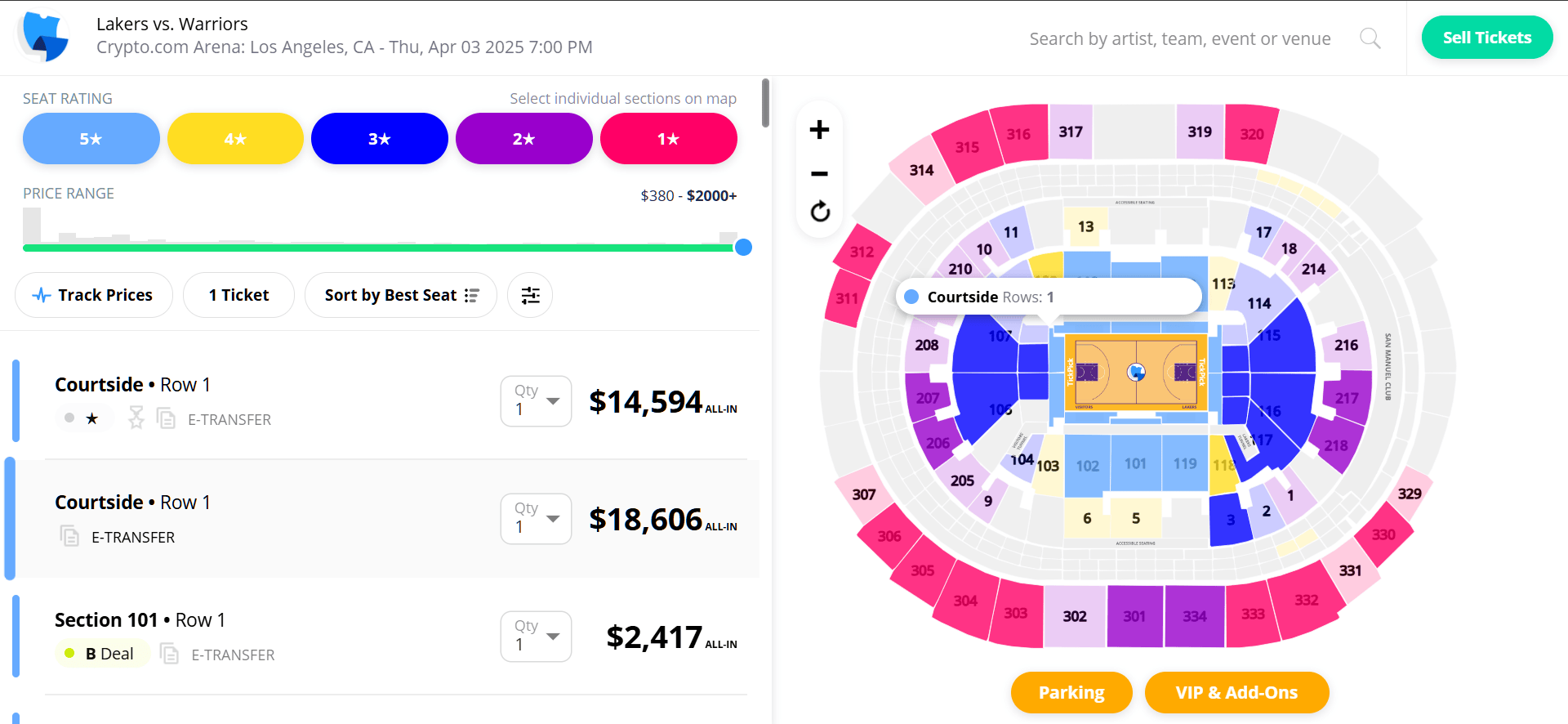1568x724 pixels.
Task: Zoom out of the seat map
Action: pos(819,173)
